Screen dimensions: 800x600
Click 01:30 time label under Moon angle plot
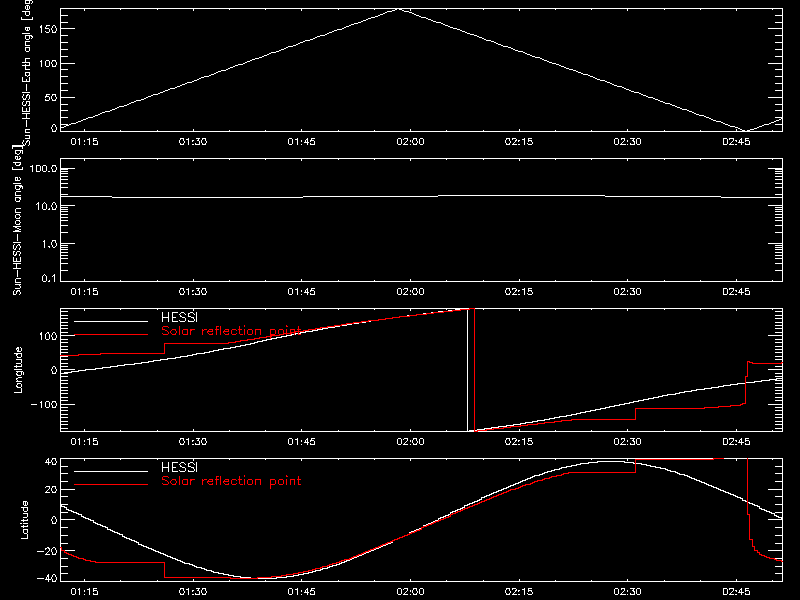tap(193, 292)
